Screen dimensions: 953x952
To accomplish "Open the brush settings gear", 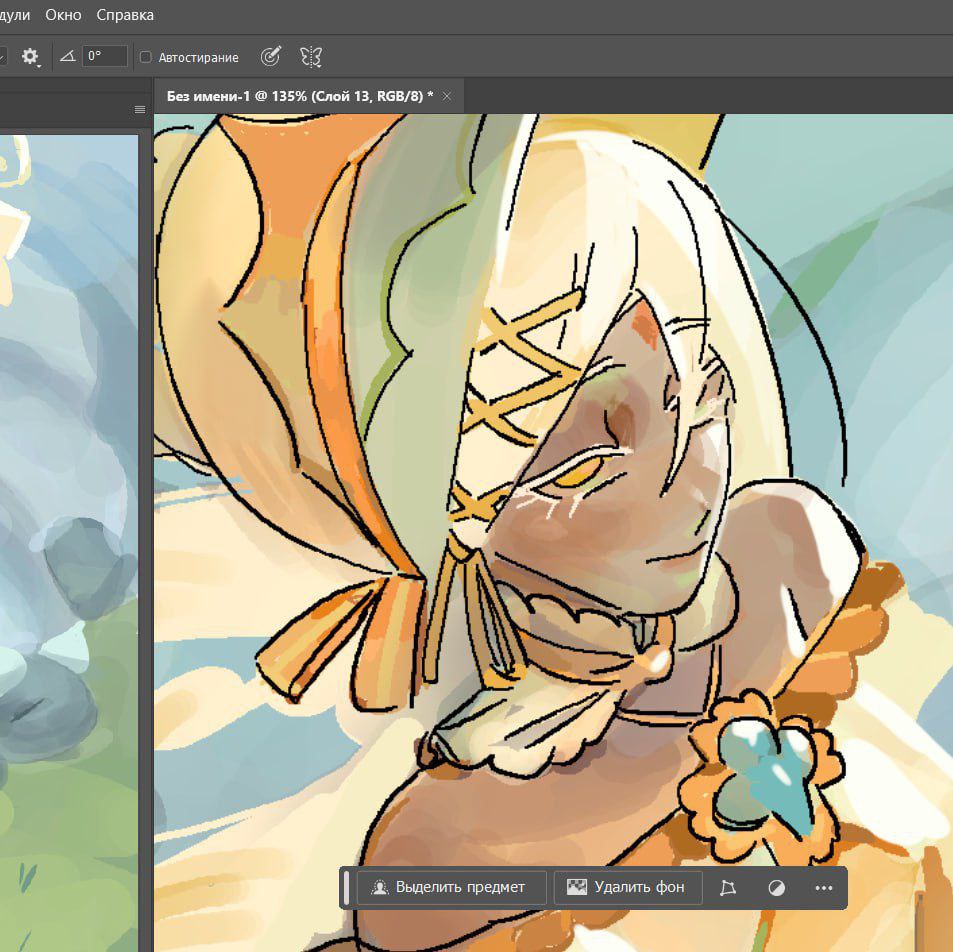I will (x=30, y=57).
